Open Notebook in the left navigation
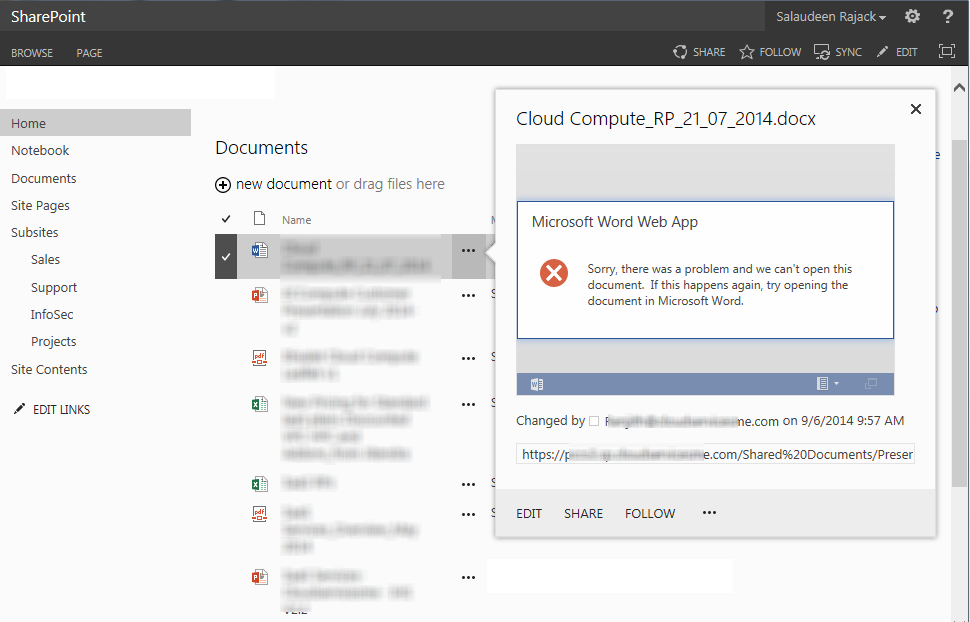 click(x=40, y=150)
